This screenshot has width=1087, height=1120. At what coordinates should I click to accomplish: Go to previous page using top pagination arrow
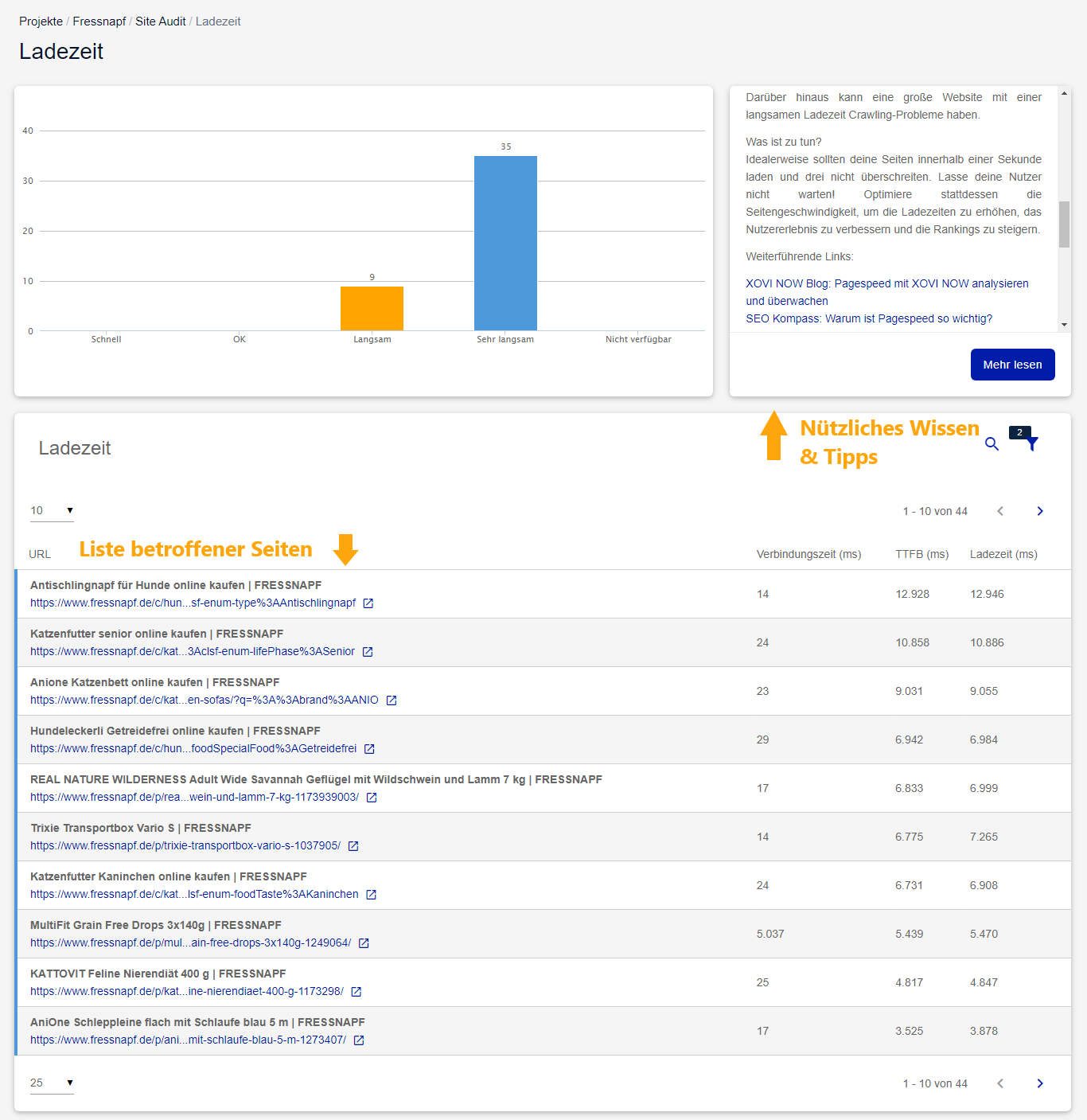1000,511
